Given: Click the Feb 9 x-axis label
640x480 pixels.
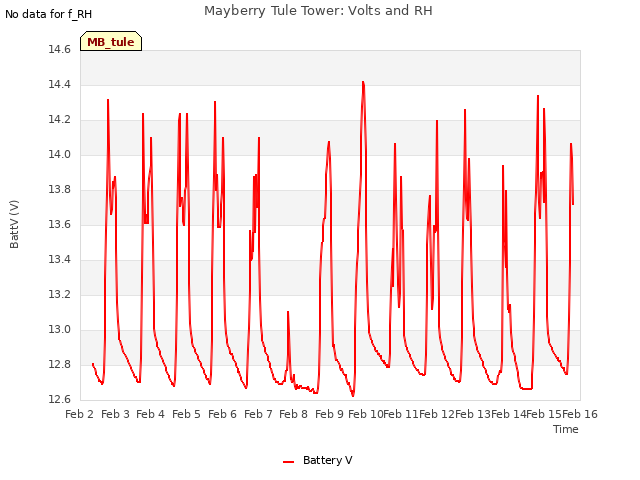Looking at the screenshot, I should (x=329, y=414).
